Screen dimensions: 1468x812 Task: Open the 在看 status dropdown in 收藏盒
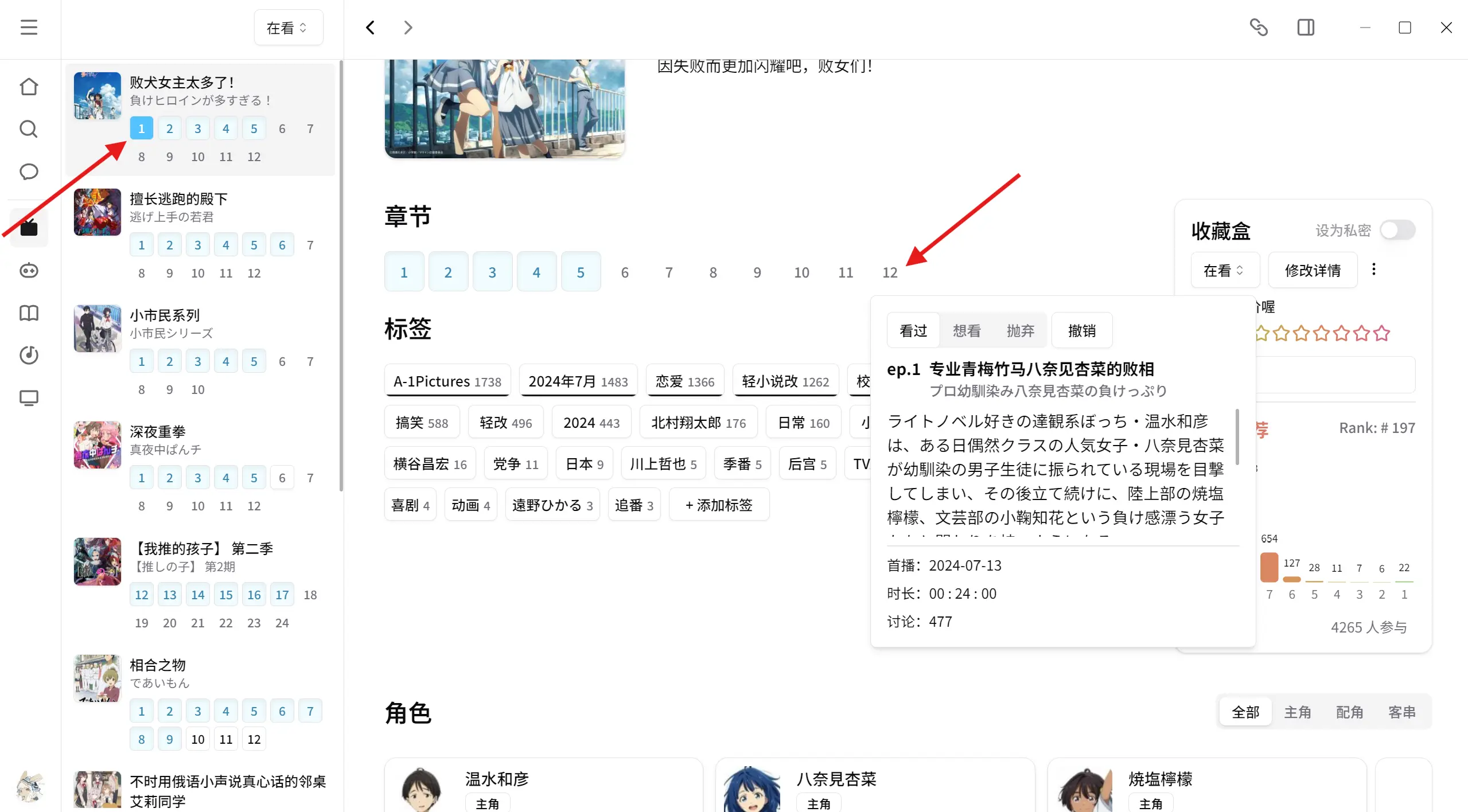[x=1225, y=270]
